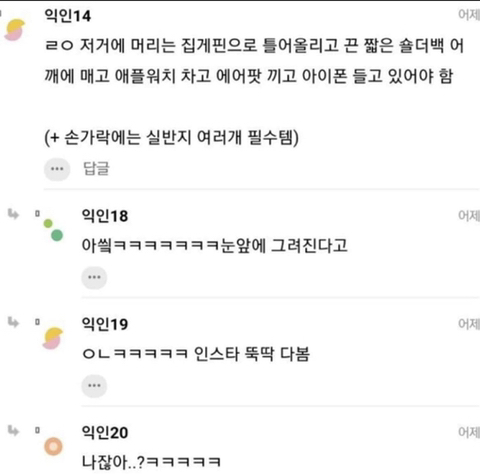Click 어제 timestamp on 익인19 reply
This screenshot has height=474, width=480.
click(469, 324)
